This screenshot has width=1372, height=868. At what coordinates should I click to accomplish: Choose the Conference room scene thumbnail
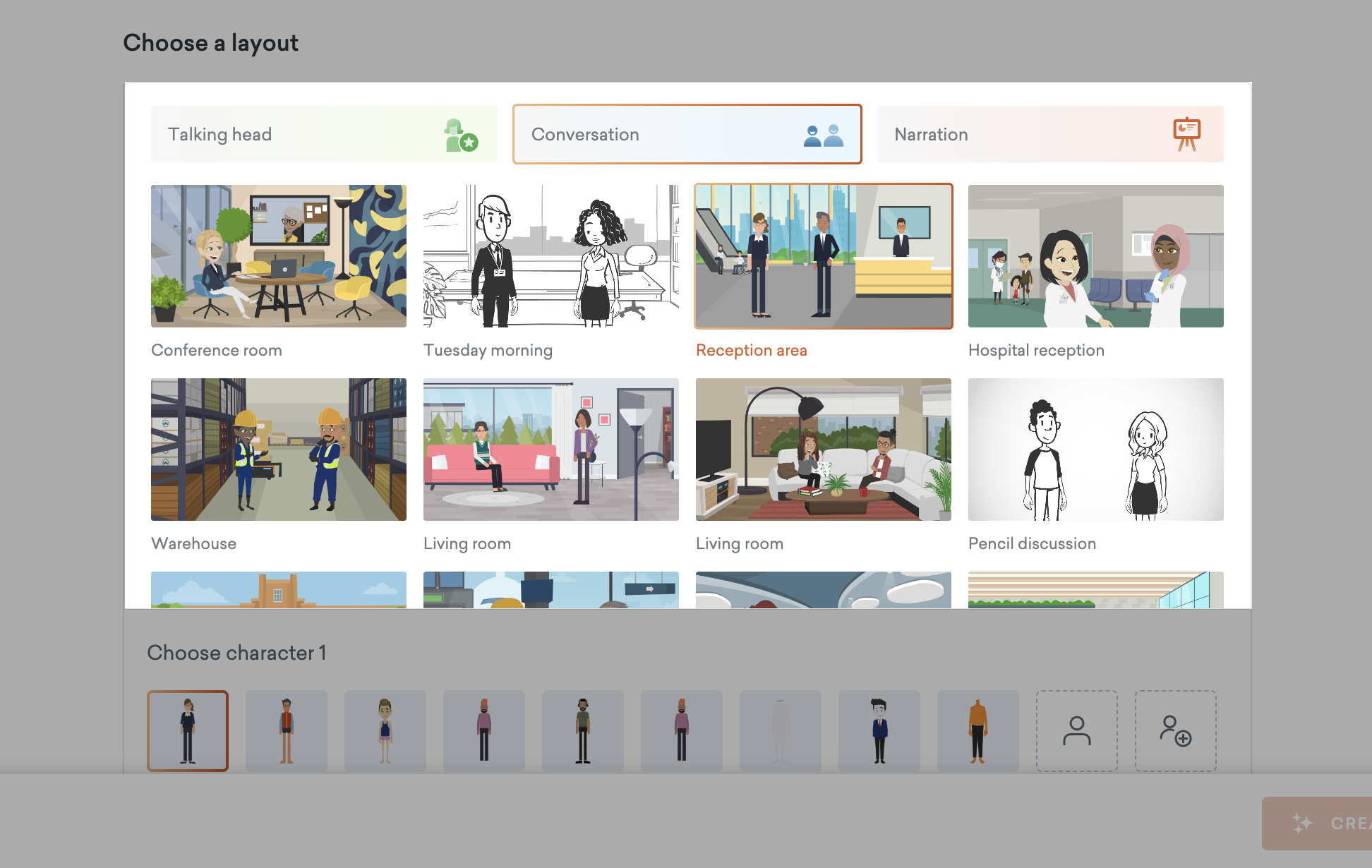tap(278, 256)
